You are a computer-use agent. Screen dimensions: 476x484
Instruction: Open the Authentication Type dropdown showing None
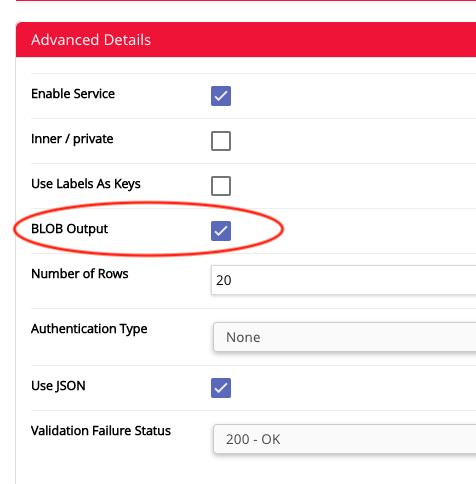pos(345,337)
